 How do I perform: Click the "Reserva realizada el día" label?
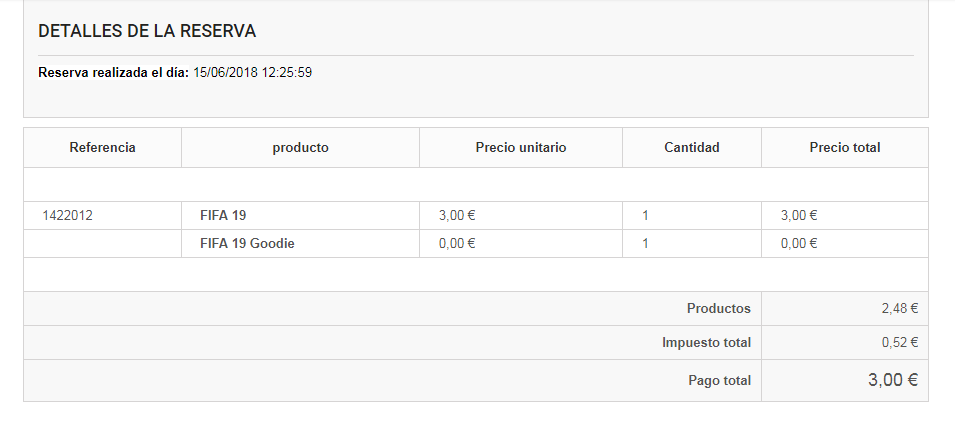click(113, 73)
